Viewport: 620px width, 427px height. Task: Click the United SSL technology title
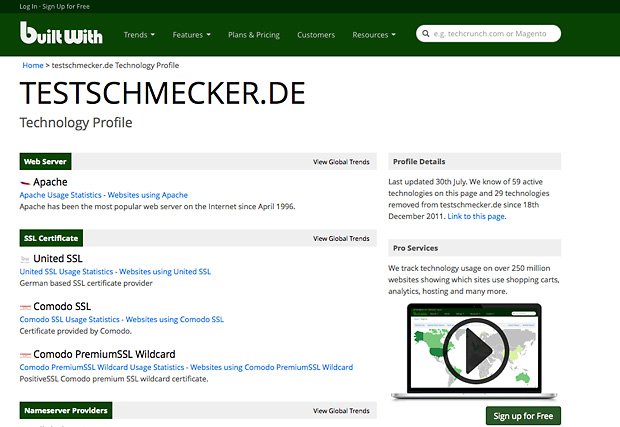58,259
